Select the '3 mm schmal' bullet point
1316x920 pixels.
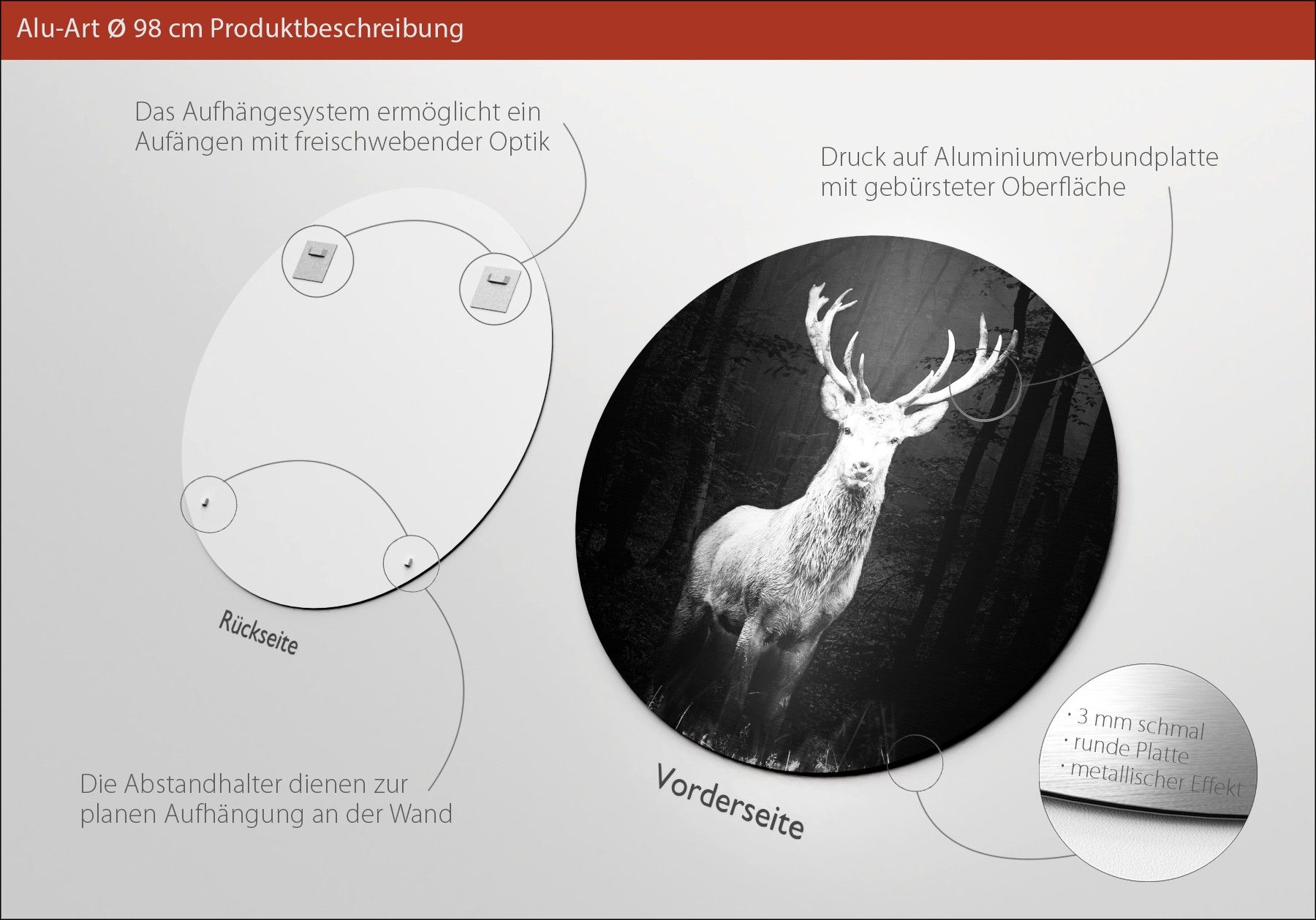tap(1138, 723)
